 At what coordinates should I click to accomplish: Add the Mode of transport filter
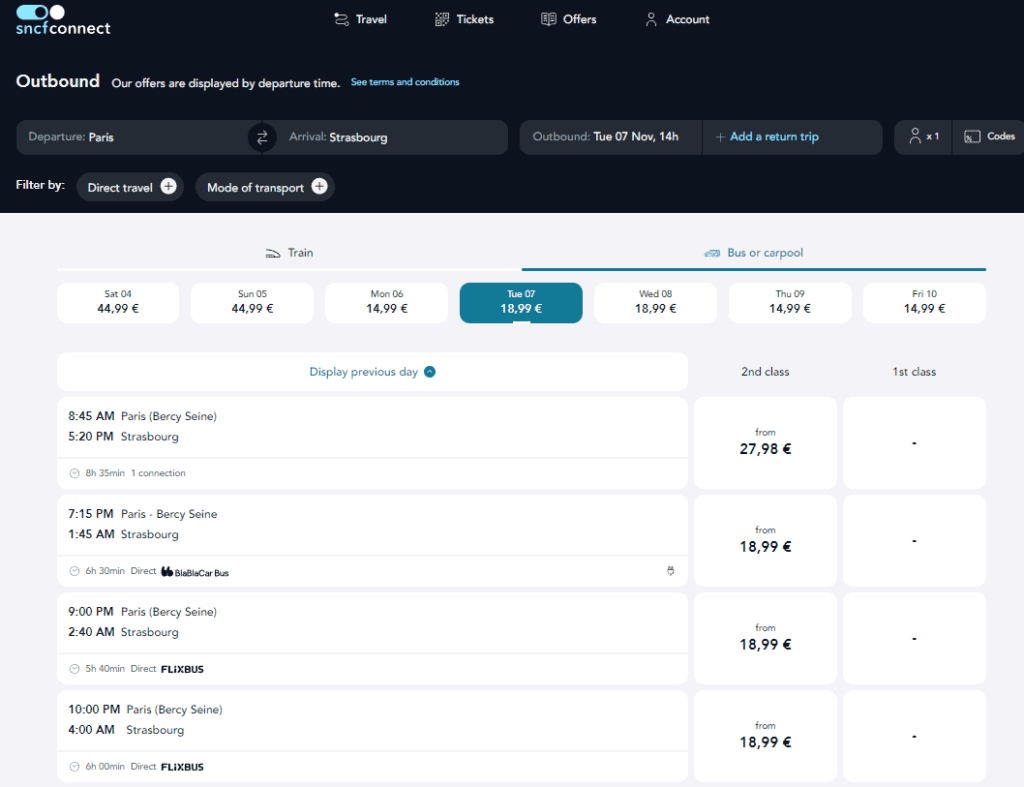coord(319,187)
